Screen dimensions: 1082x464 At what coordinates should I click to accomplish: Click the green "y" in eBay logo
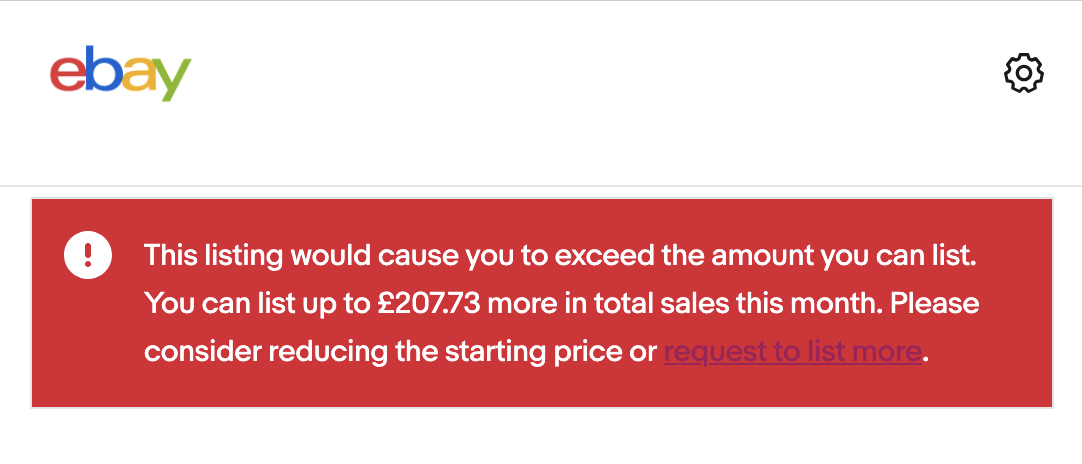point(172,80)
